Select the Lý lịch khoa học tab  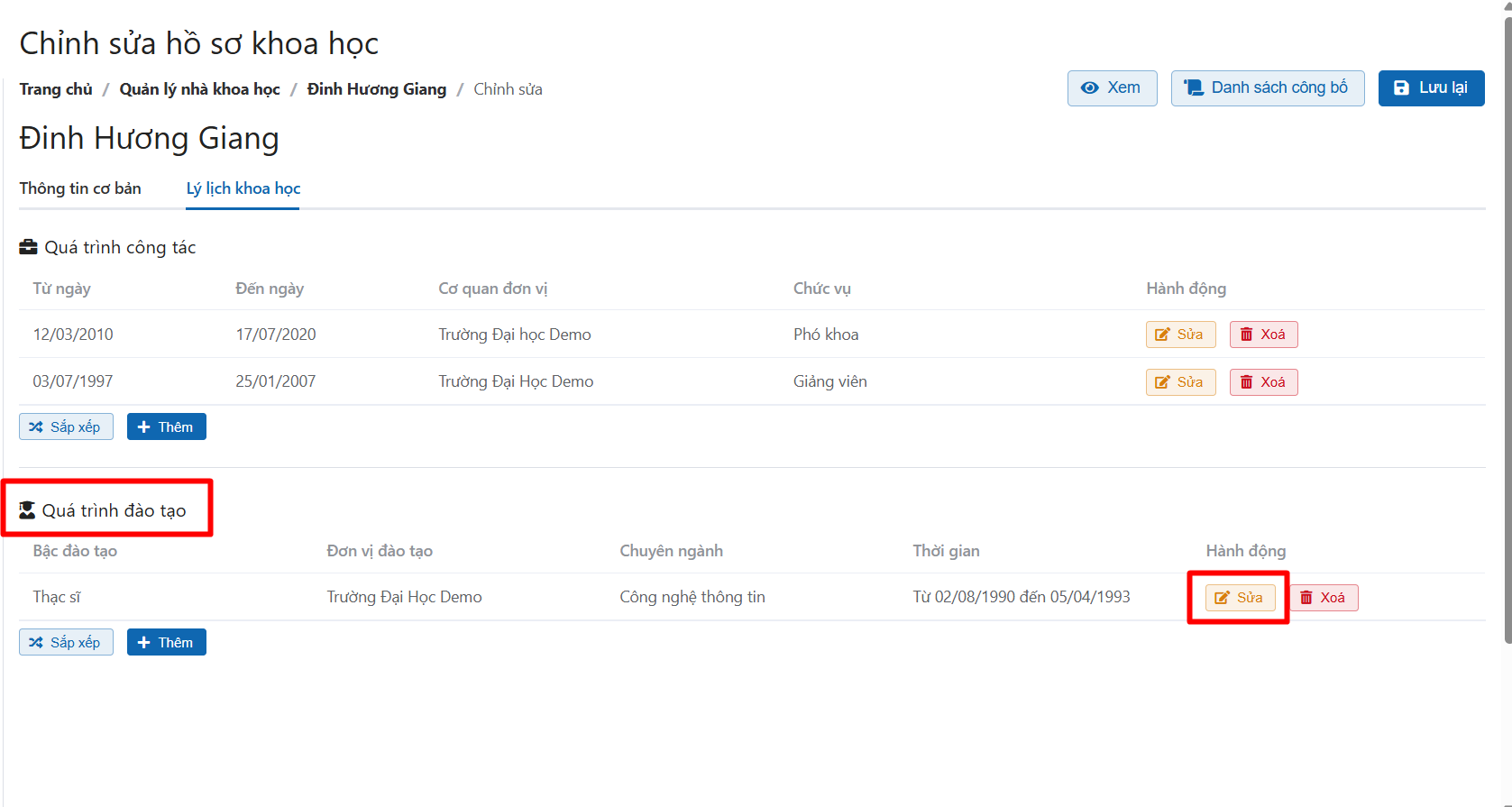click(243, 188)
